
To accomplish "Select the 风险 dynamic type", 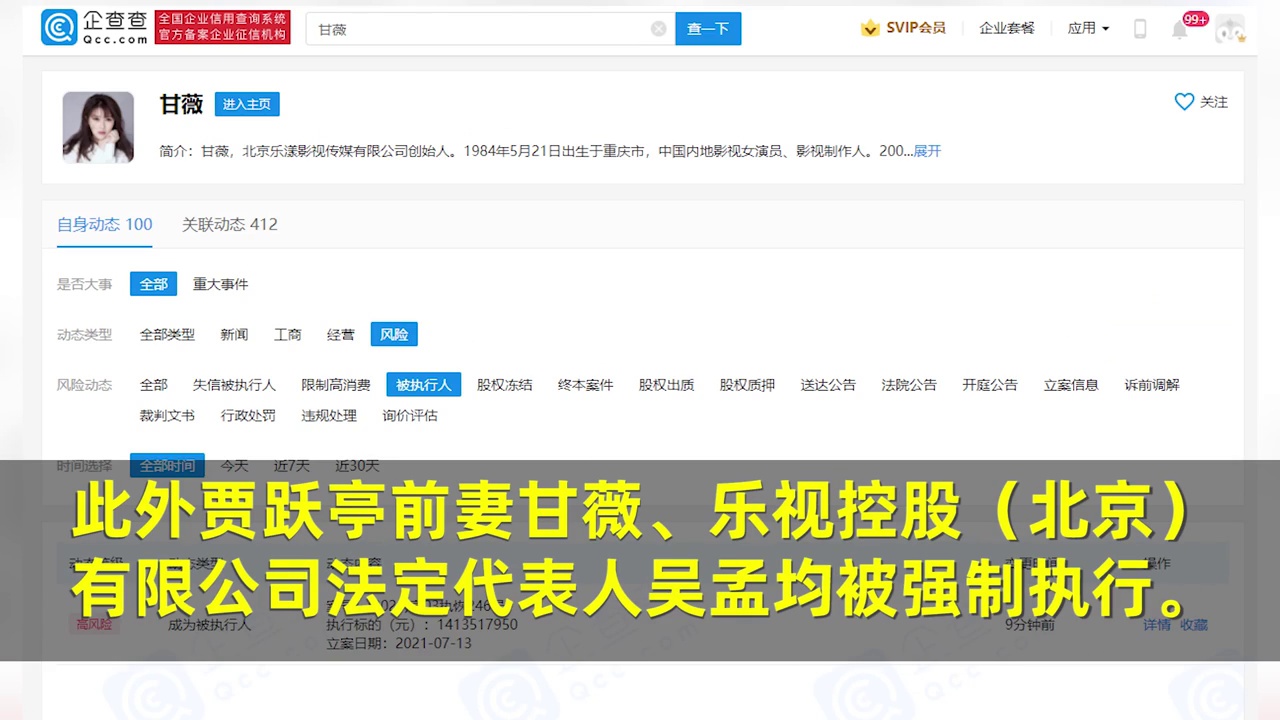I will (394, 334).
